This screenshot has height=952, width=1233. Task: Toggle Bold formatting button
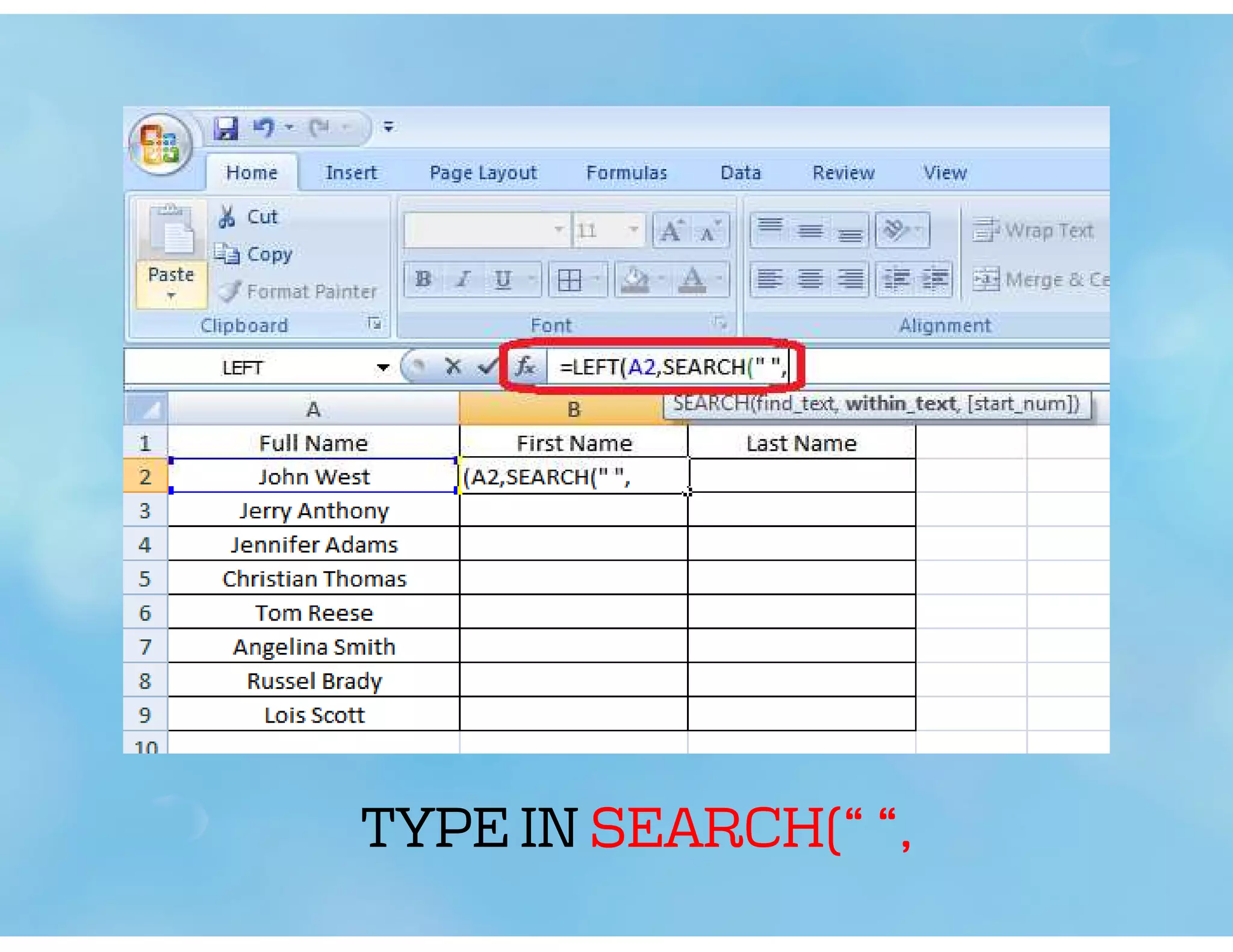[423, 279]
